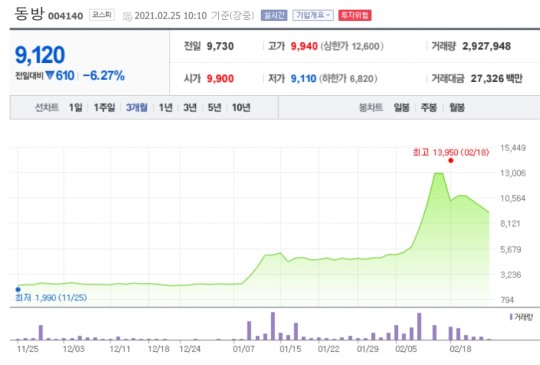540x365 pixels.
Task: Click the 15,449 price axis label
Action: (x=513, y=148)
